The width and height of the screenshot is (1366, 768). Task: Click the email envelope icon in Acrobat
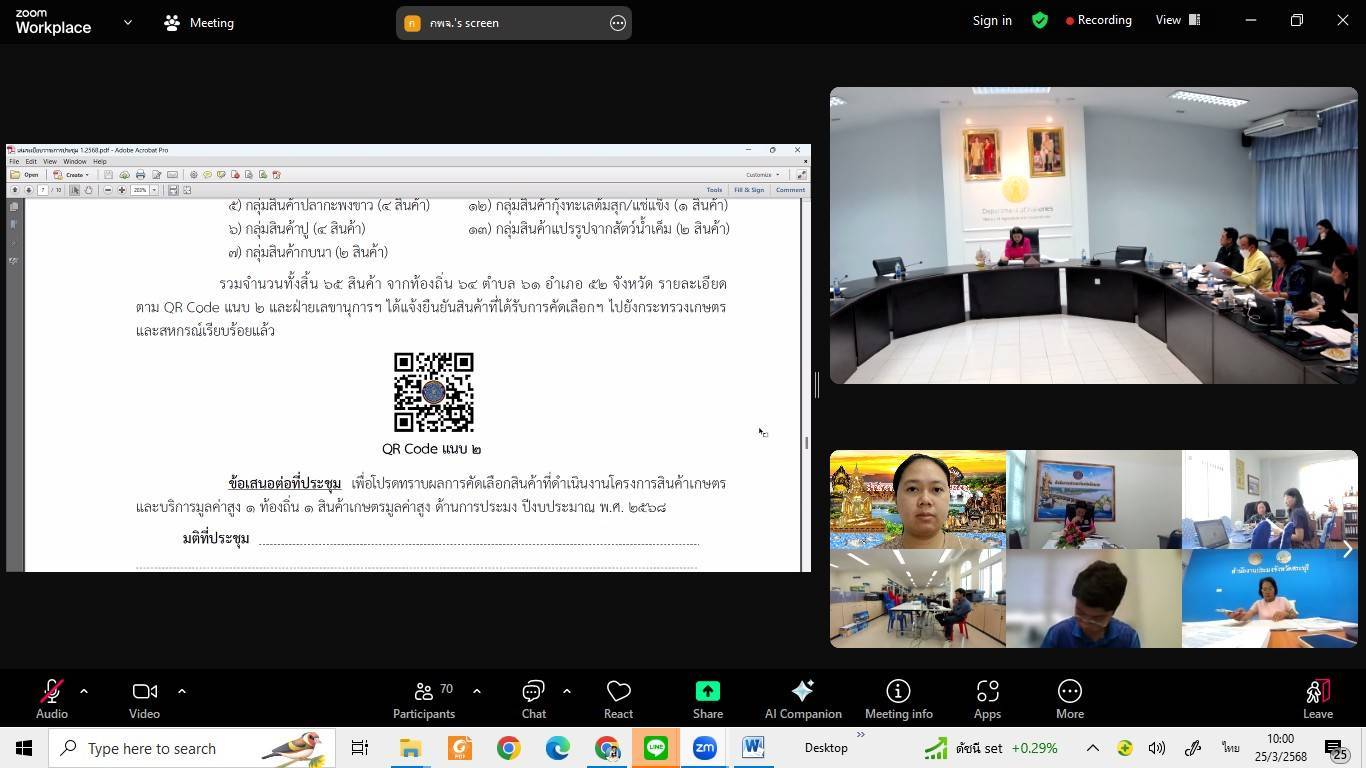(x=172, y=175)
